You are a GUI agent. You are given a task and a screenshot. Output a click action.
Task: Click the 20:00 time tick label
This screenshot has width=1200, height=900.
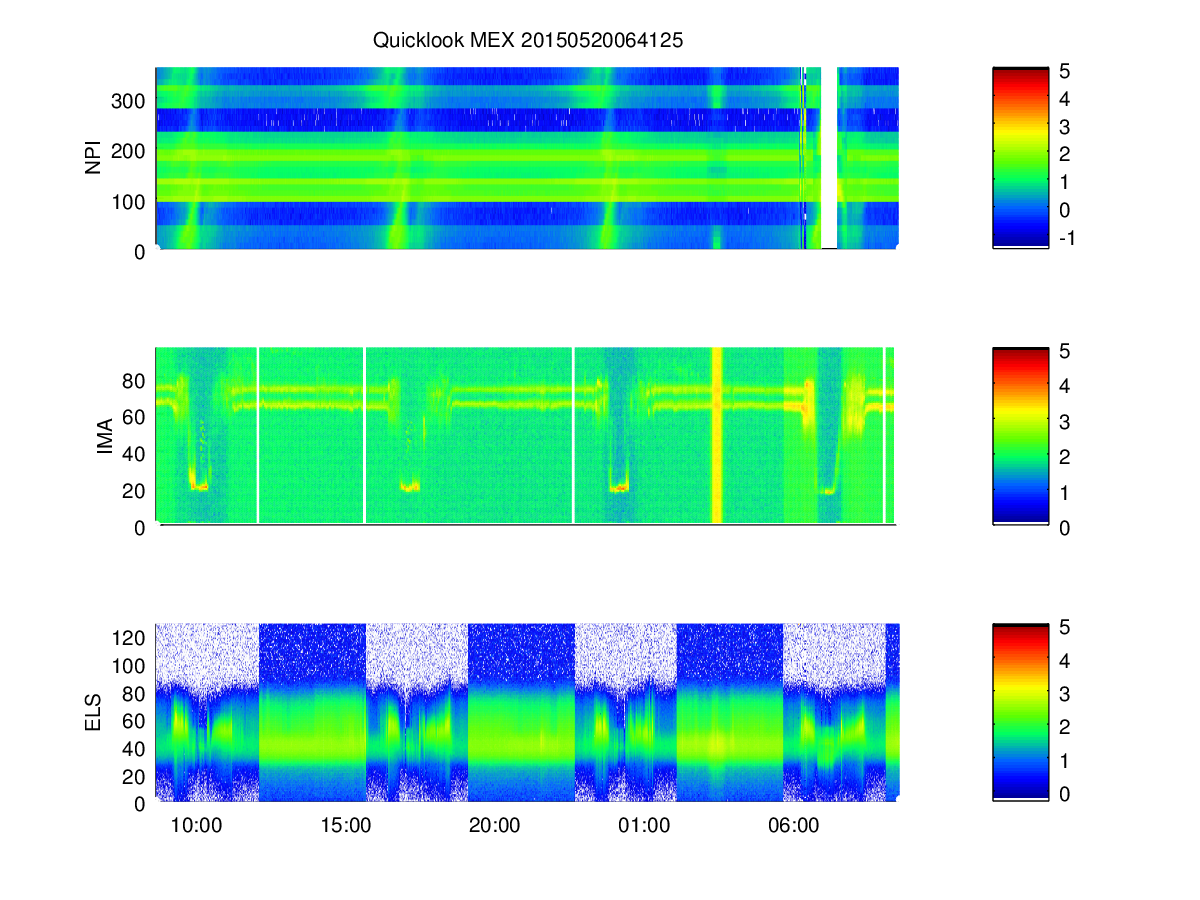[494, 826]
